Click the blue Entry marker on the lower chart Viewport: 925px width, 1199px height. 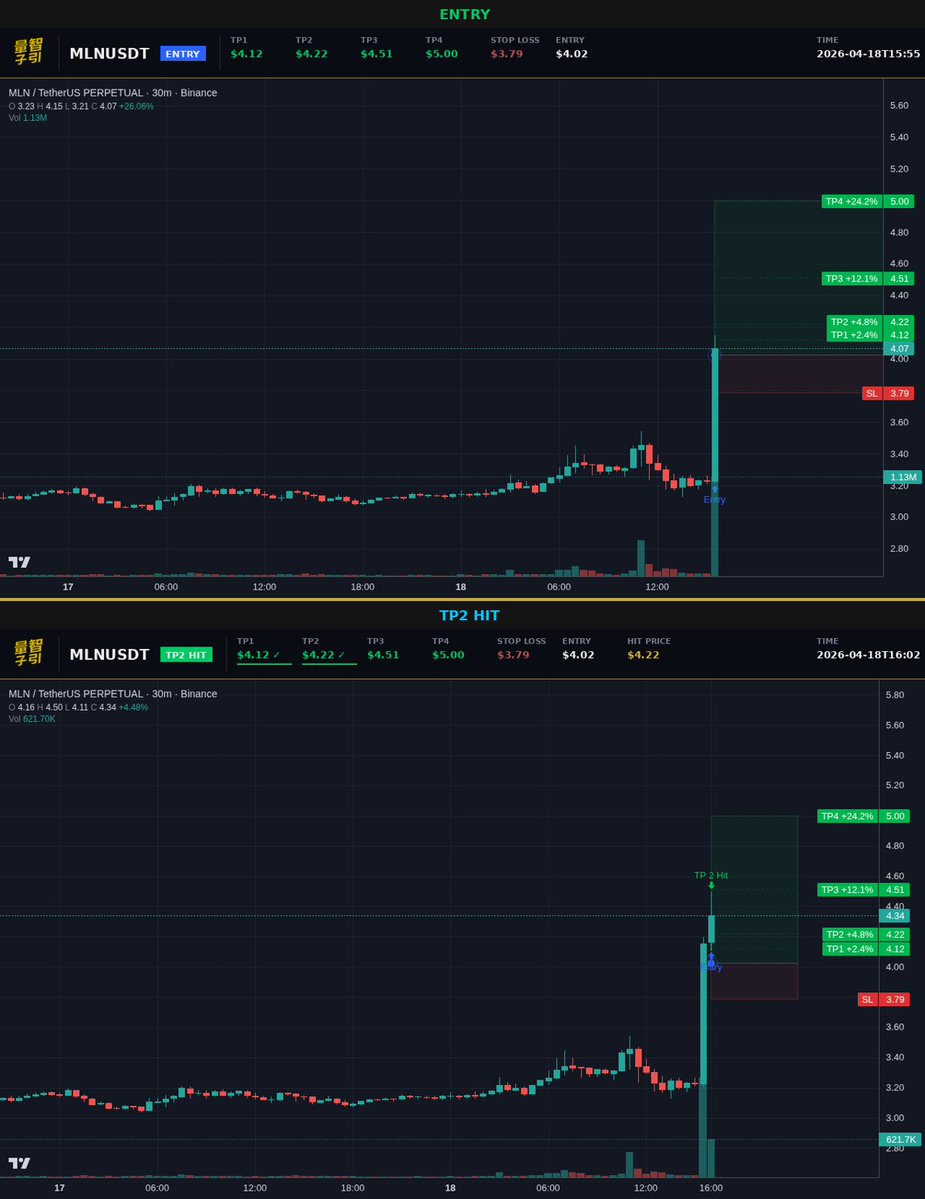point(711,960)
